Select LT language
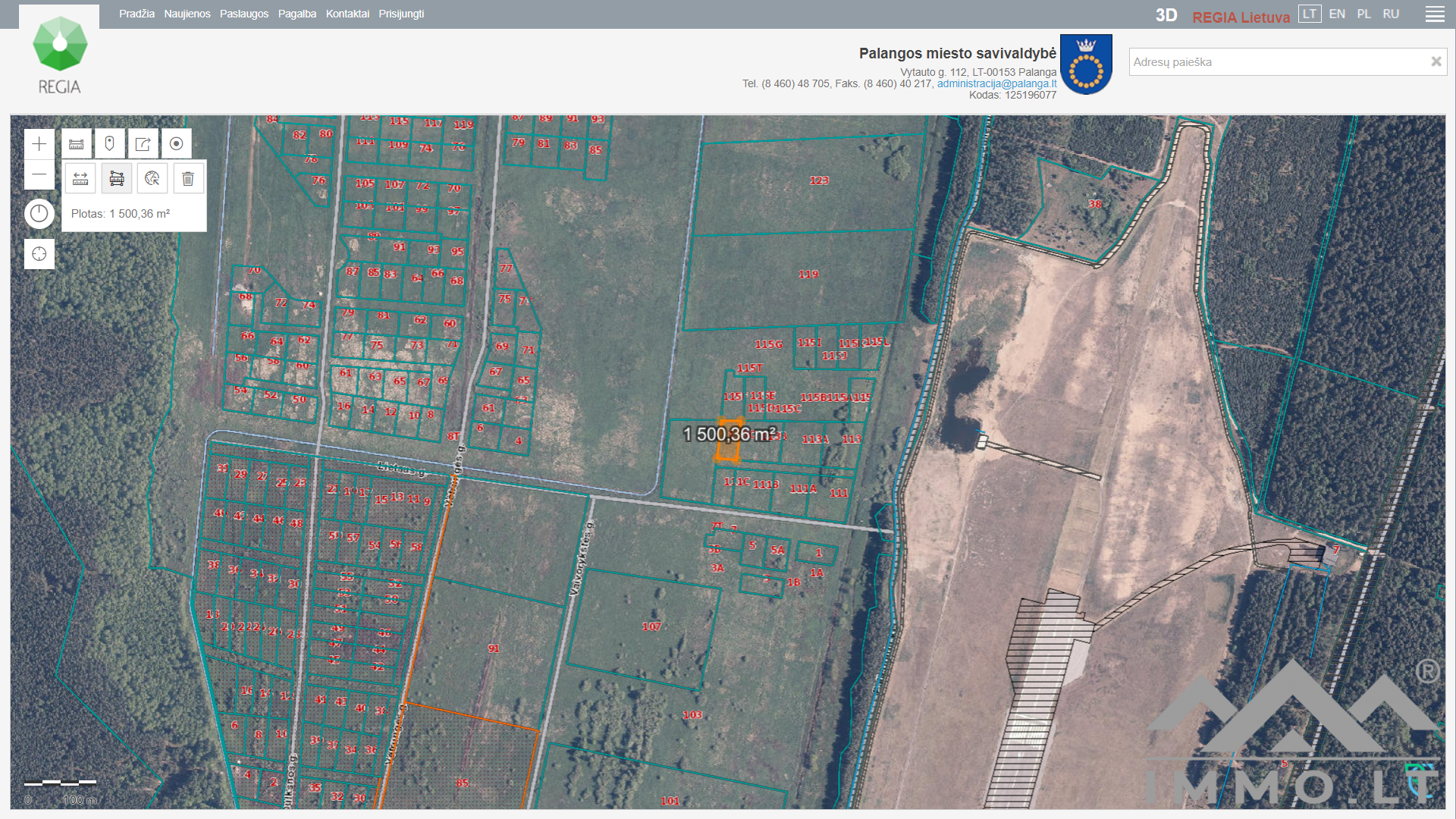1456x819 pixels. tap(1310, 14)
